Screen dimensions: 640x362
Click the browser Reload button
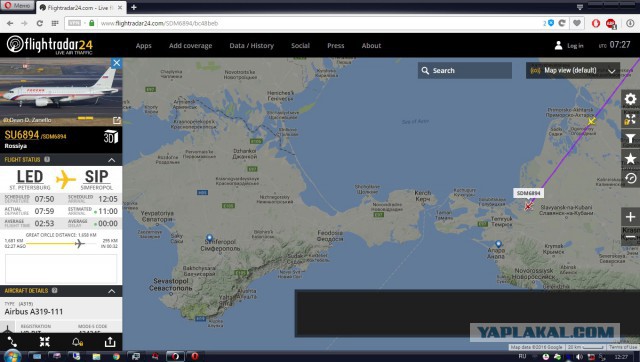40,23
